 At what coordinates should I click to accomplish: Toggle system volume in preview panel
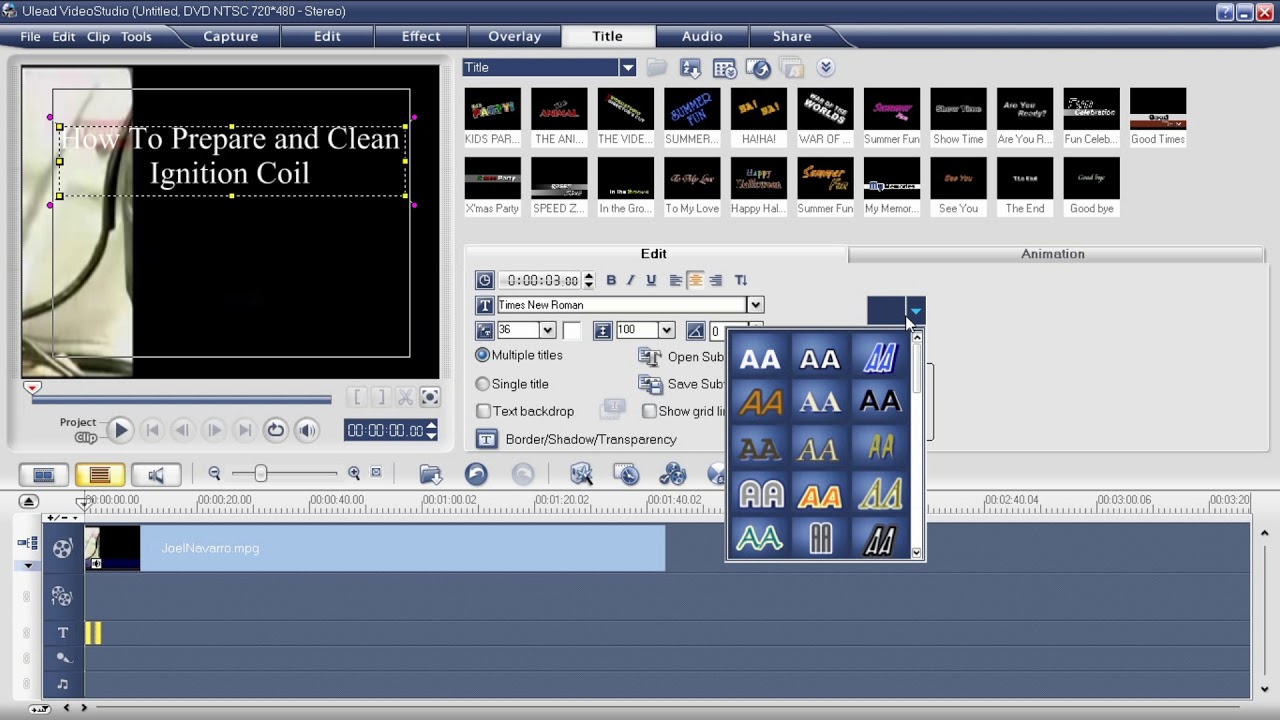click(x=306, y=430)
